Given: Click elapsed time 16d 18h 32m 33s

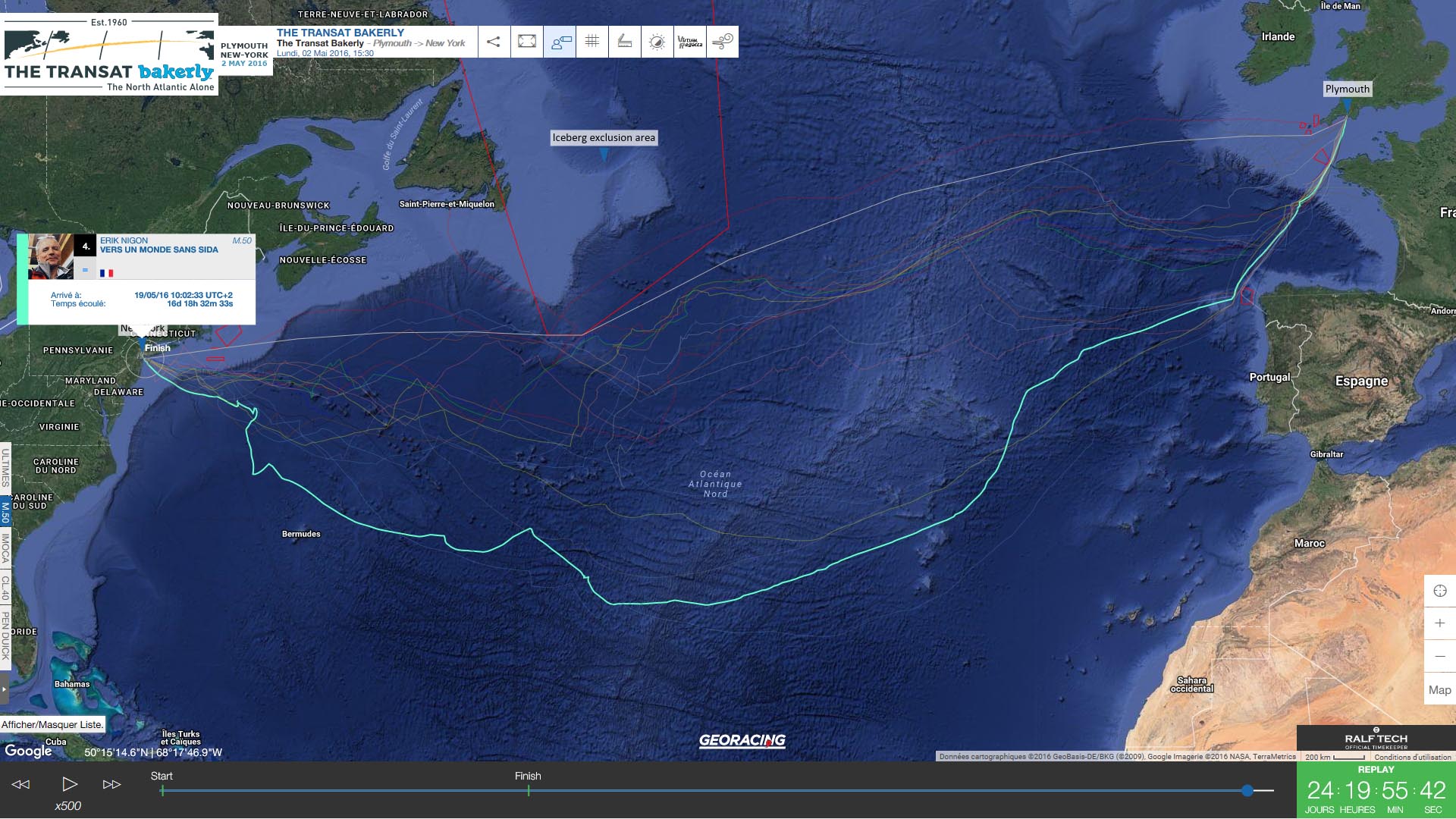Looking at the screenshot, I should 200,303.
